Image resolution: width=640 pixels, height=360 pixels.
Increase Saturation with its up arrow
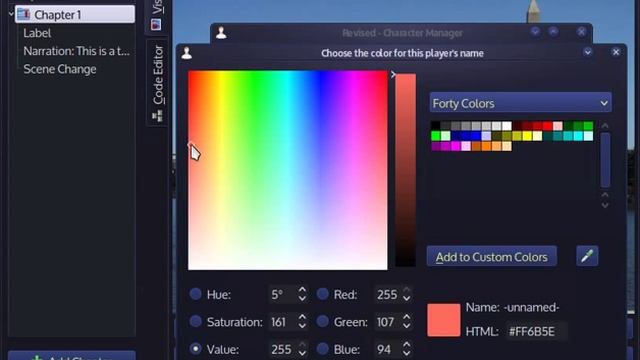click(x=302, y=317)
